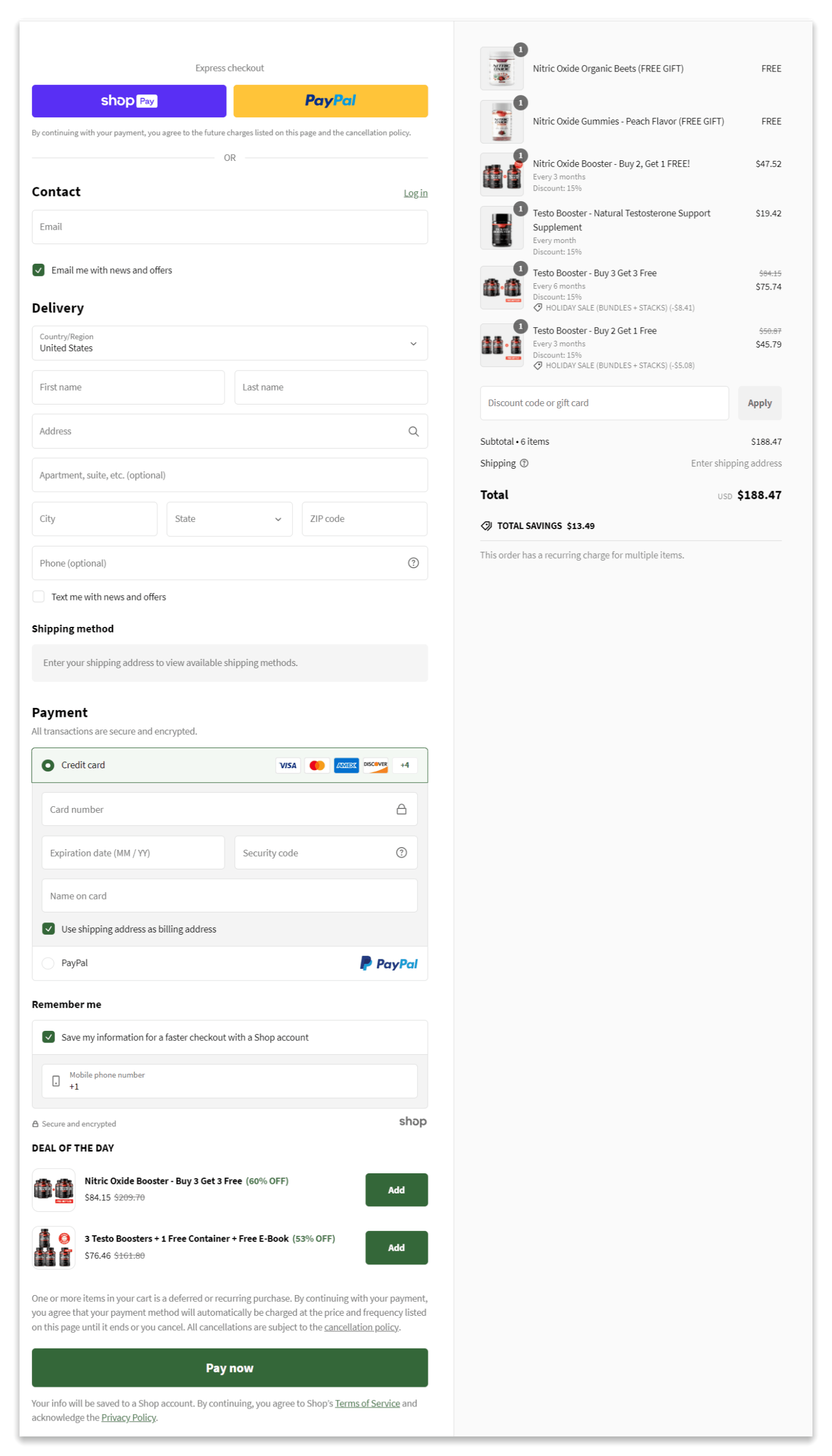The image size is (832, 1456).
Task: Click the Visa card icon
Action: [288, 765]
